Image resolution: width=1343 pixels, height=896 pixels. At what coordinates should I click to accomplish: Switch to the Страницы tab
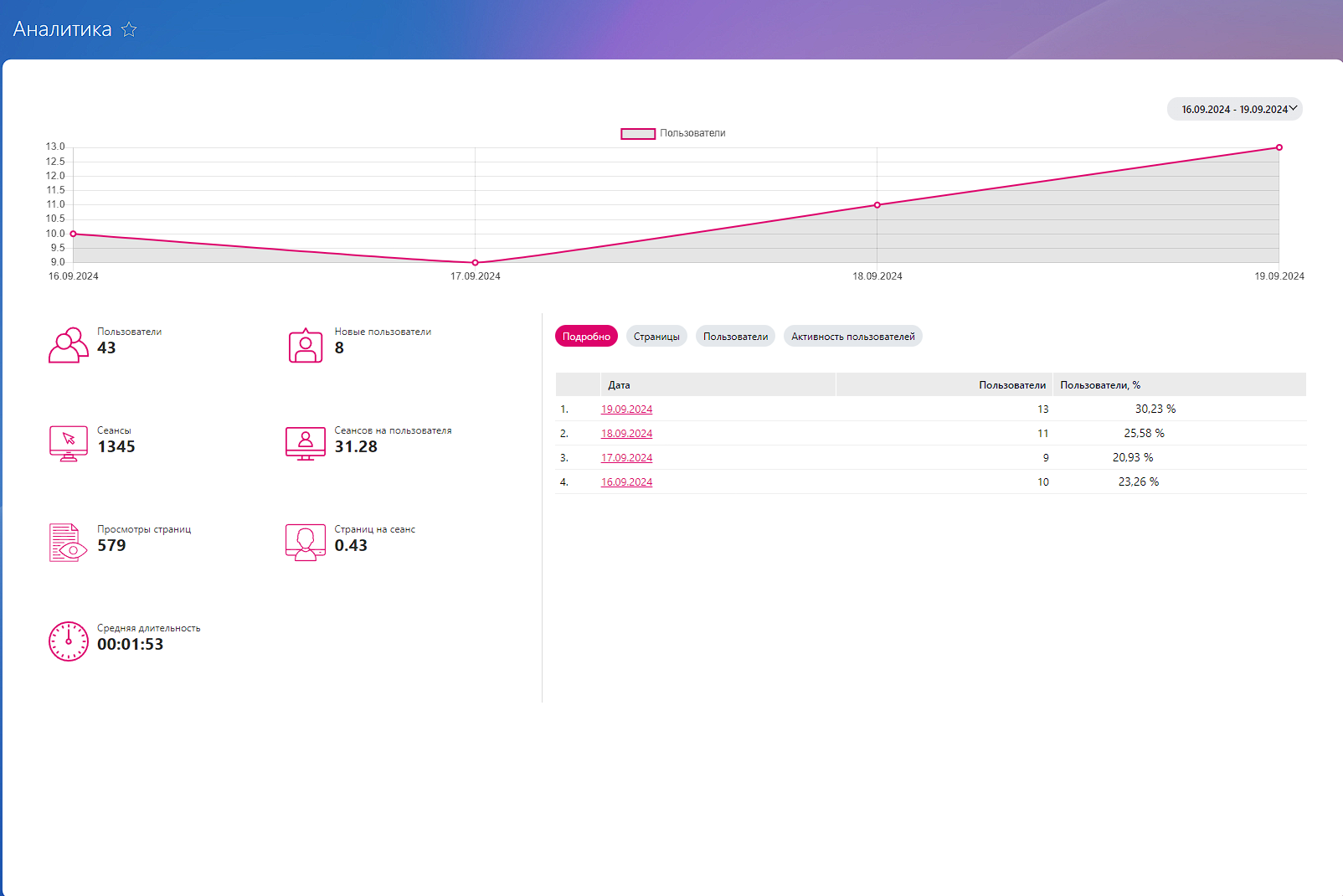tap(656, 337)
